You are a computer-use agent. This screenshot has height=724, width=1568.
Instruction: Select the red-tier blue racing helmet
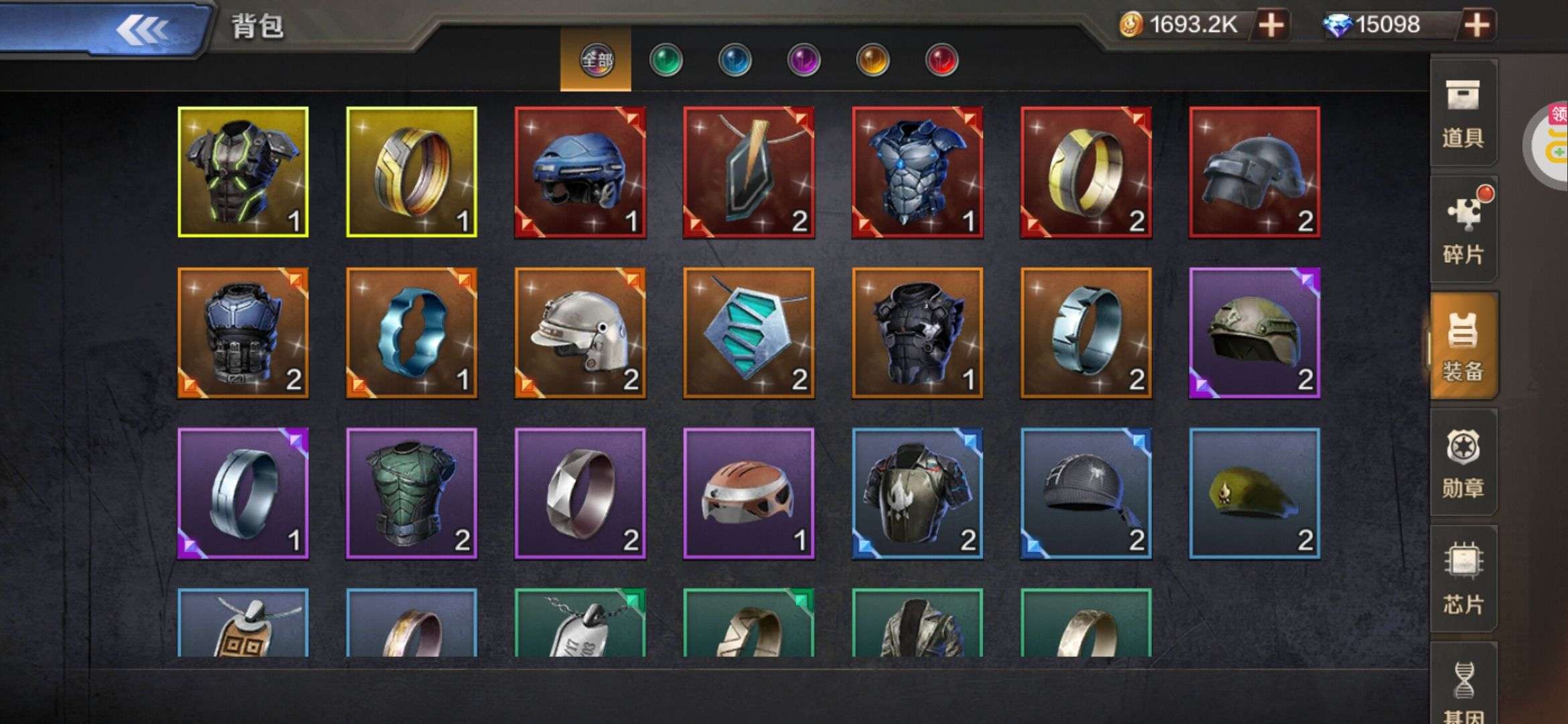point(580,172)
